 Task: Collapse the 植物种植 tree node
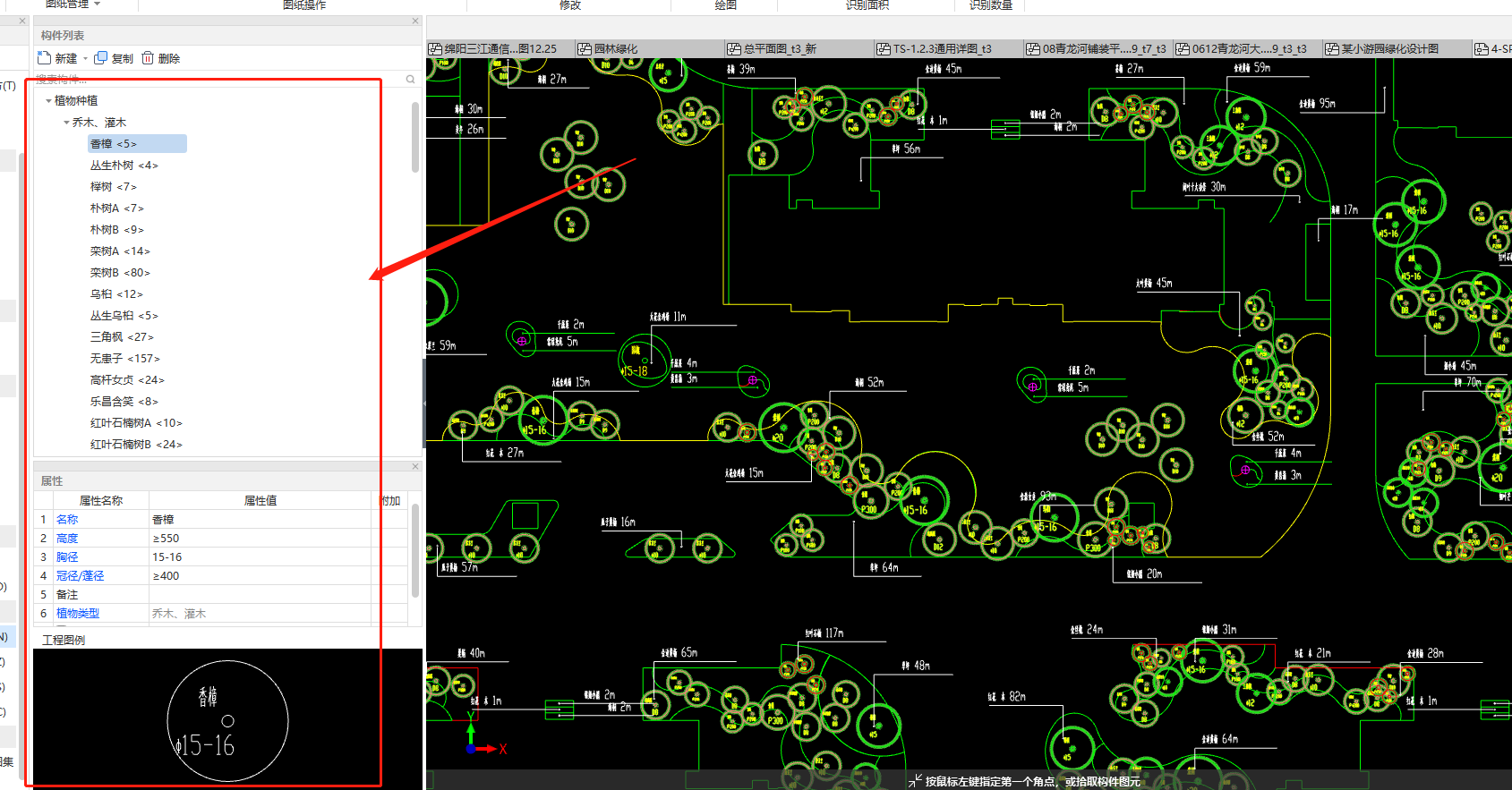pyautogui.click(x=48, y=101)
